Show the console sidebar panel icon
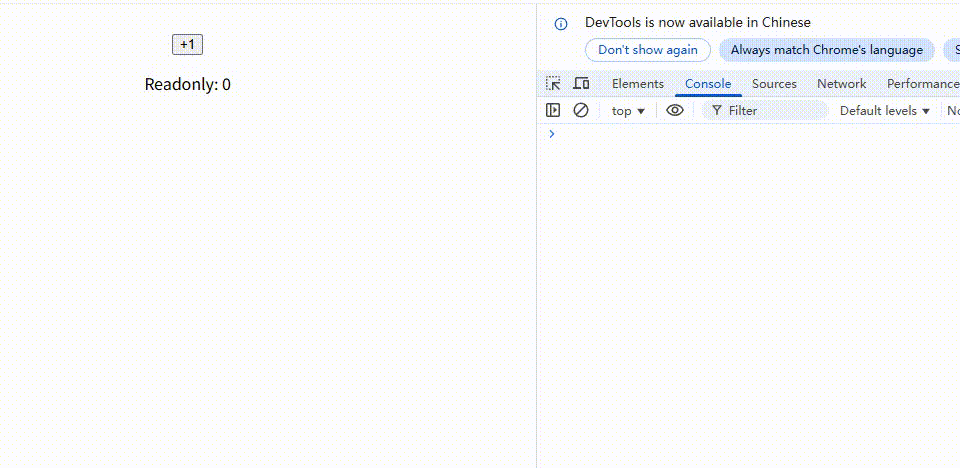This screenshot has width=960, height=468. pos(552,110)
